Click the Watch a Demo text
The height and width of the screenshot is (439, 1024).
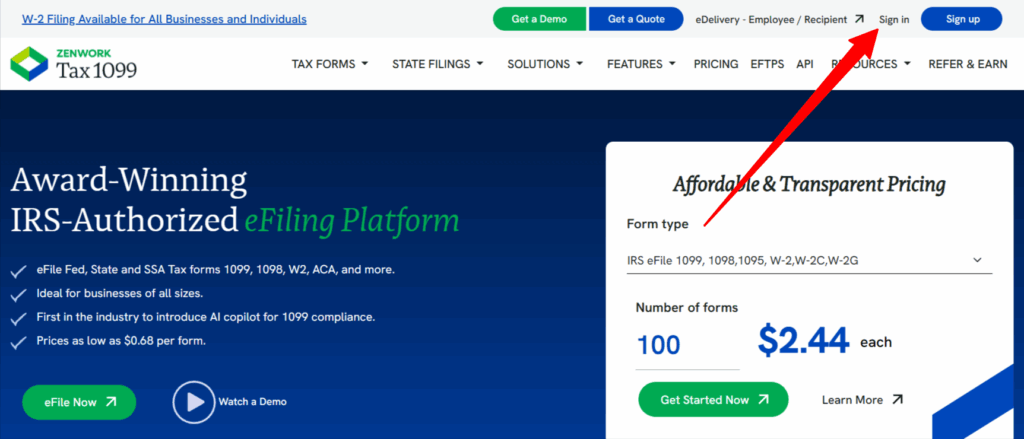pos(252,402)
